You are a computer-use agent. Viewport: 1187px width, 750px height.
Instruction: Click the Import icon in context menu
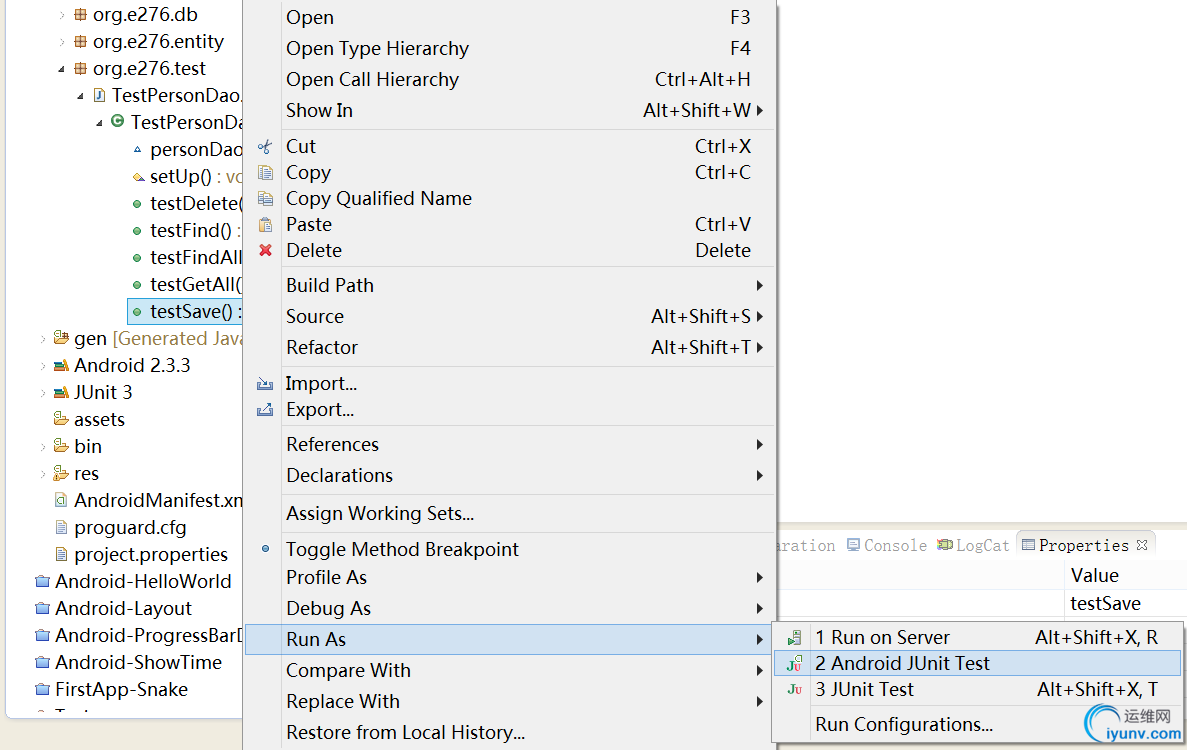(265, 384)
